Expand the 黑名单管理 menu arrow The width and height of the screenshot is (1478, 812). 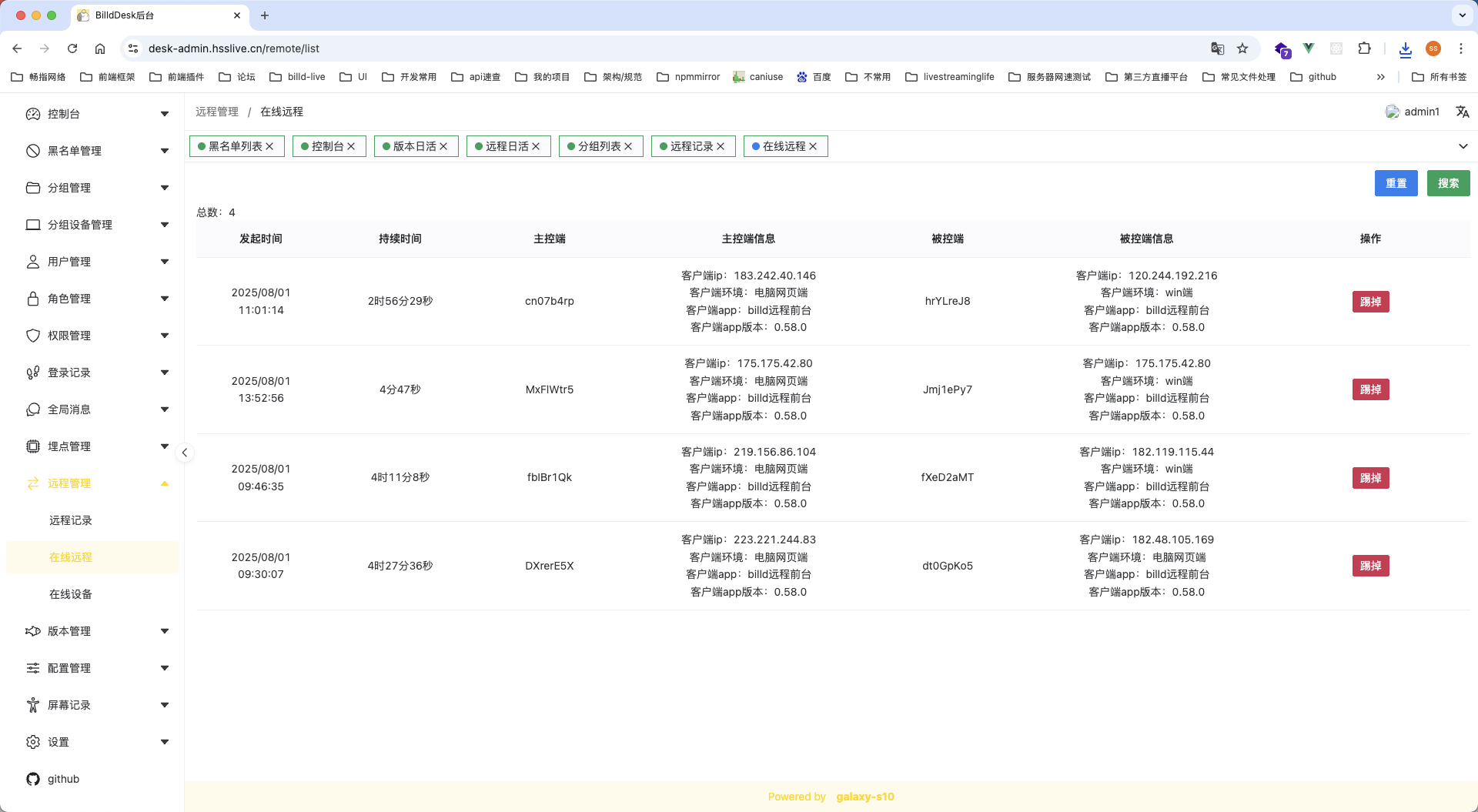165,151
